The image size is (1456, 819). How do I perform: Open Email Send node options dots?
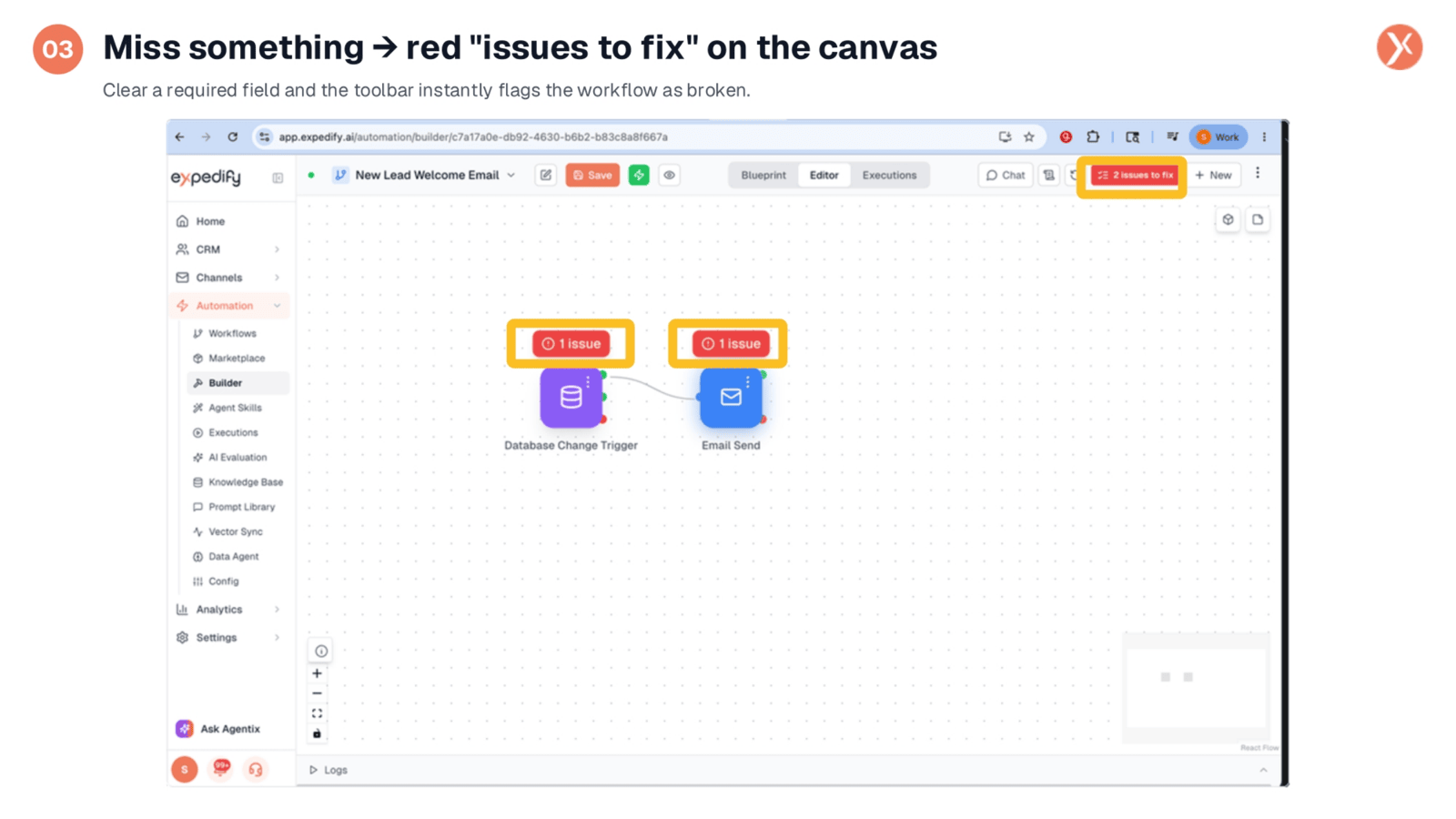click(x=748, y=381)
